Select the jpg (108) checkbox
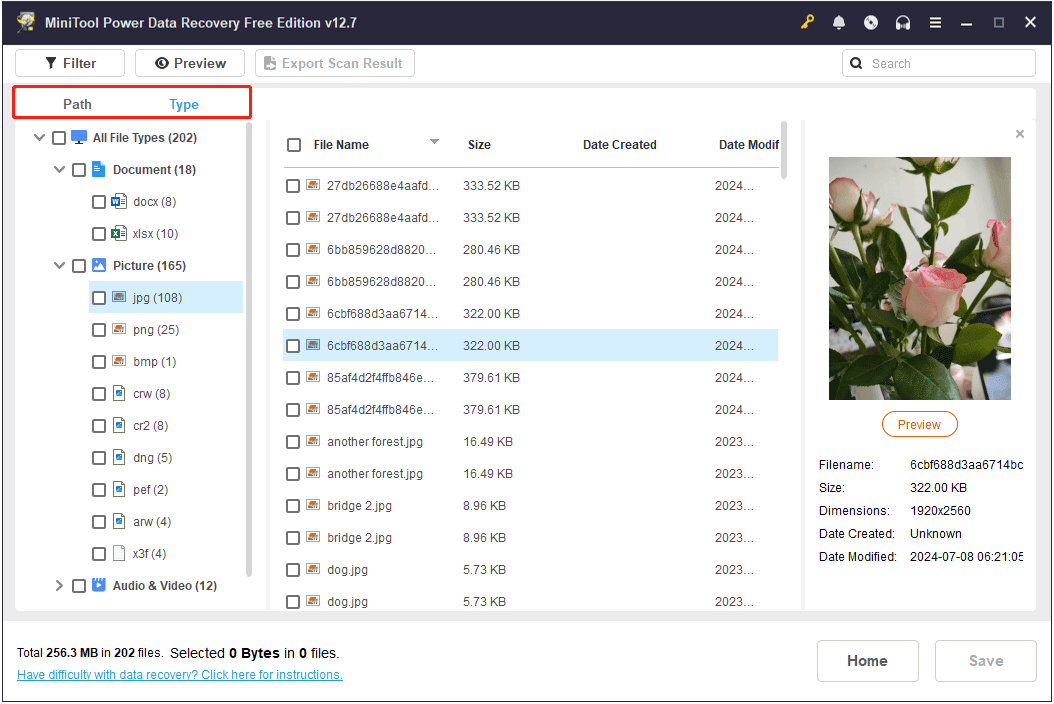Screen dimensions: 1054x704 click(x=98, y=297)
